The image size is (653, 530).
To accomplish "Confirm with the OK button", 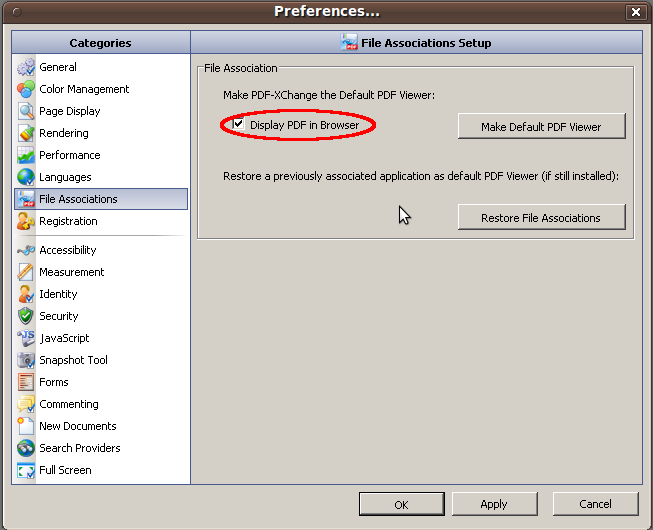I will (401, 504).
